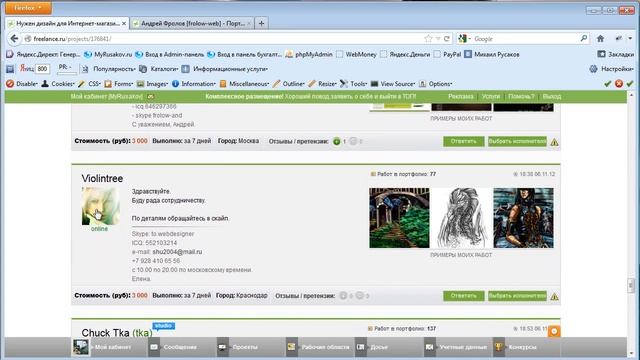Viewport: 640px width, 360px height.
Task: Open the PayPal bookmark
Action: click(x=447, y=54)
